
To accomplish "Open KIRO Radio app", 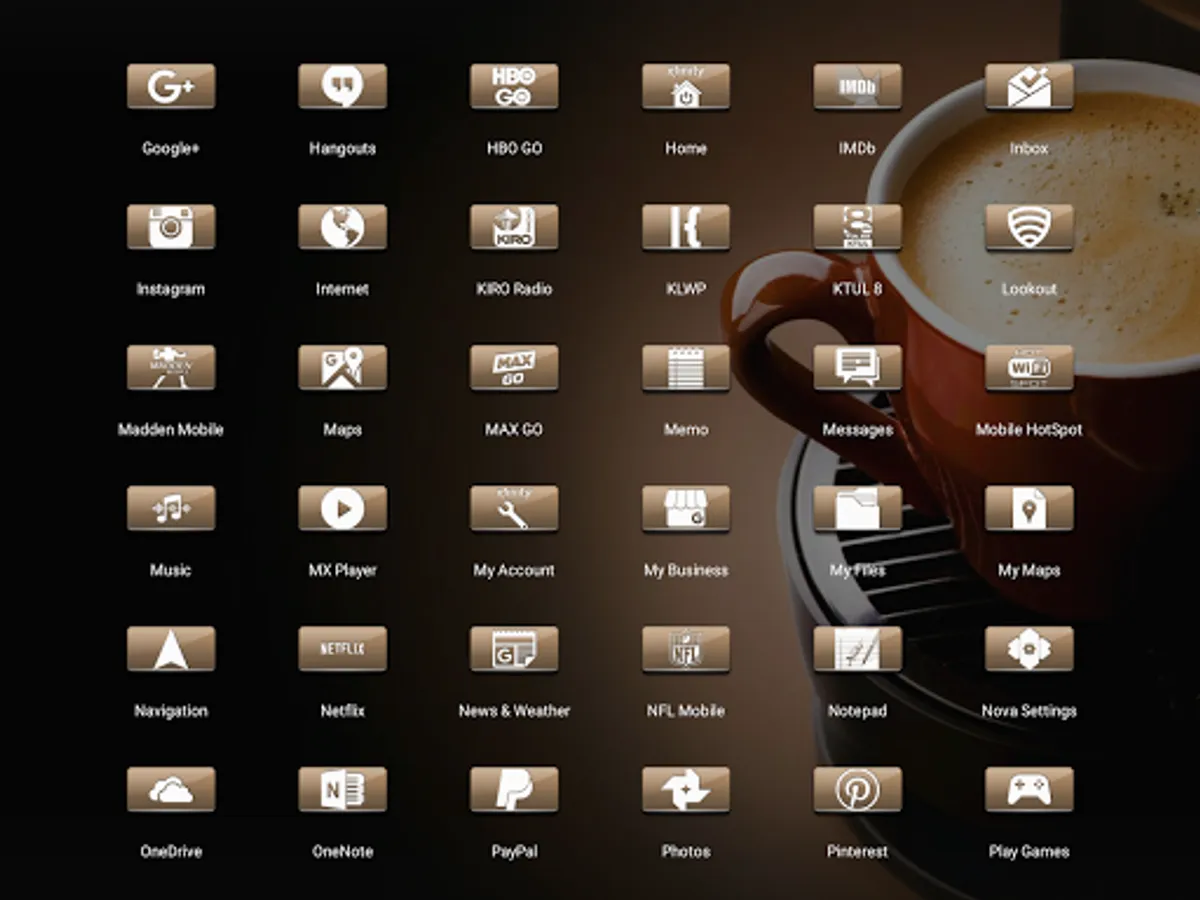I will coord(514,228).
